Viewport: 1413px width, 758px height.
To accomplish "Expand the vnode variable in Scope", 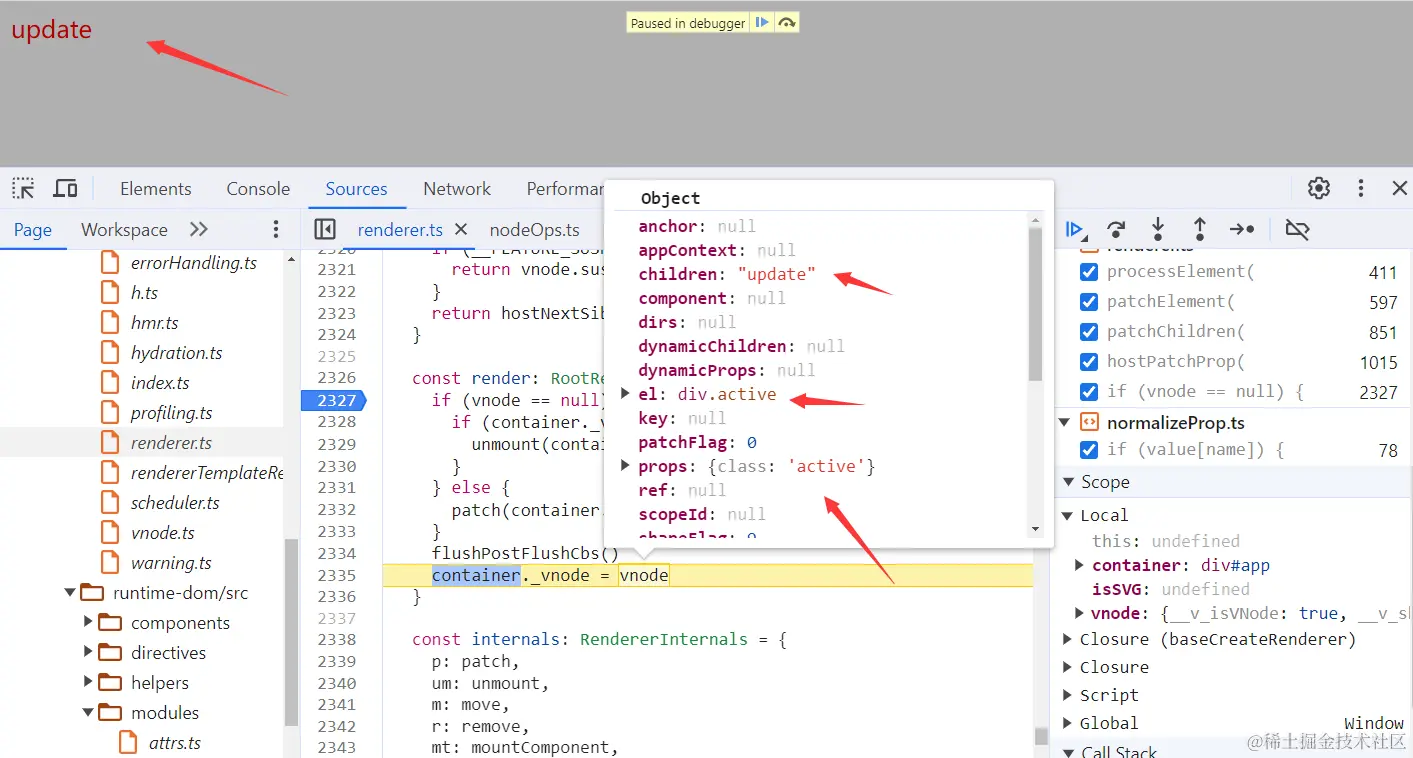I will [1079, 613].
